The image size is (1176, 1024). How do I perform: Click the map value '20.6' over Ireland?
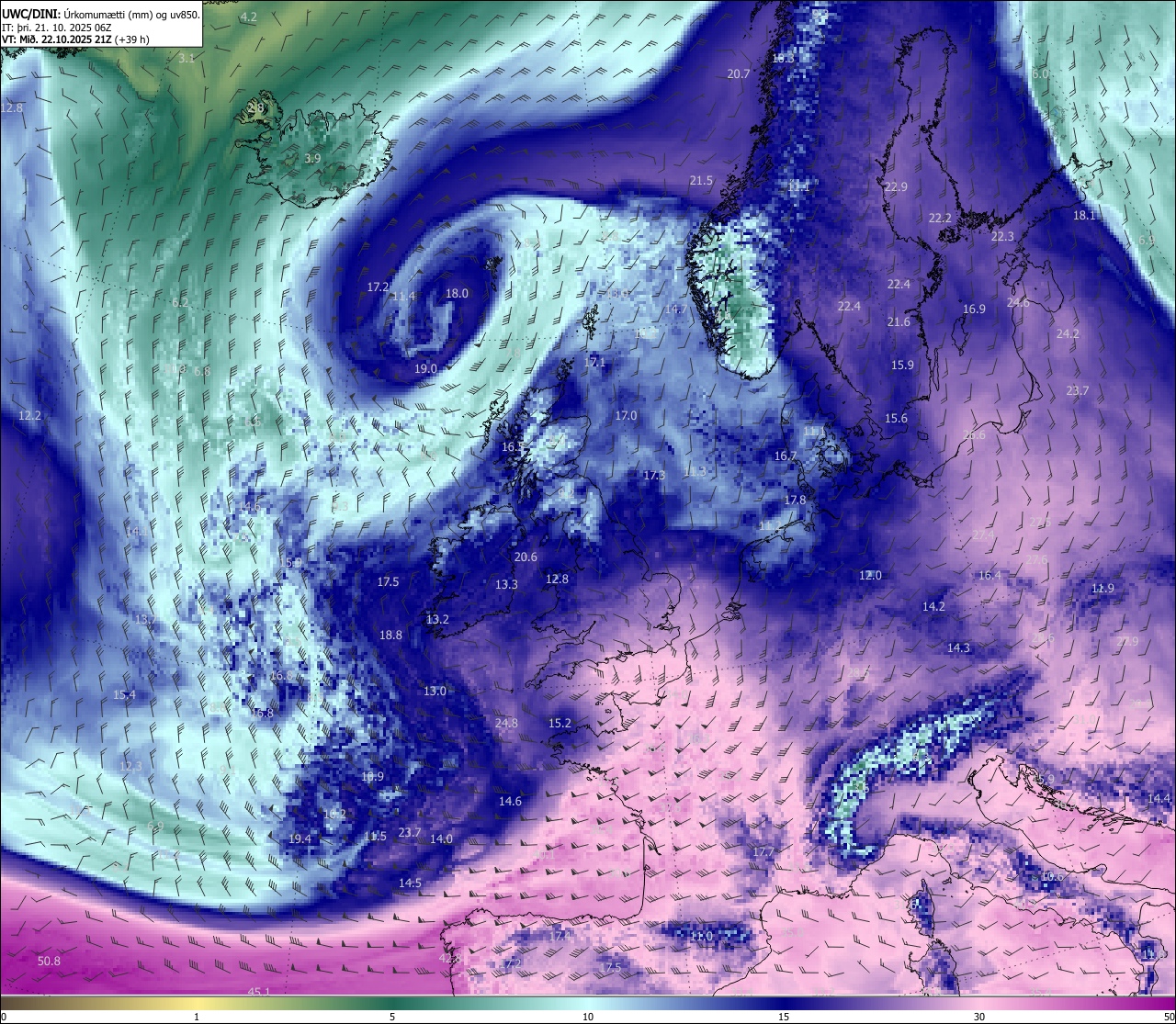(526, 557)
